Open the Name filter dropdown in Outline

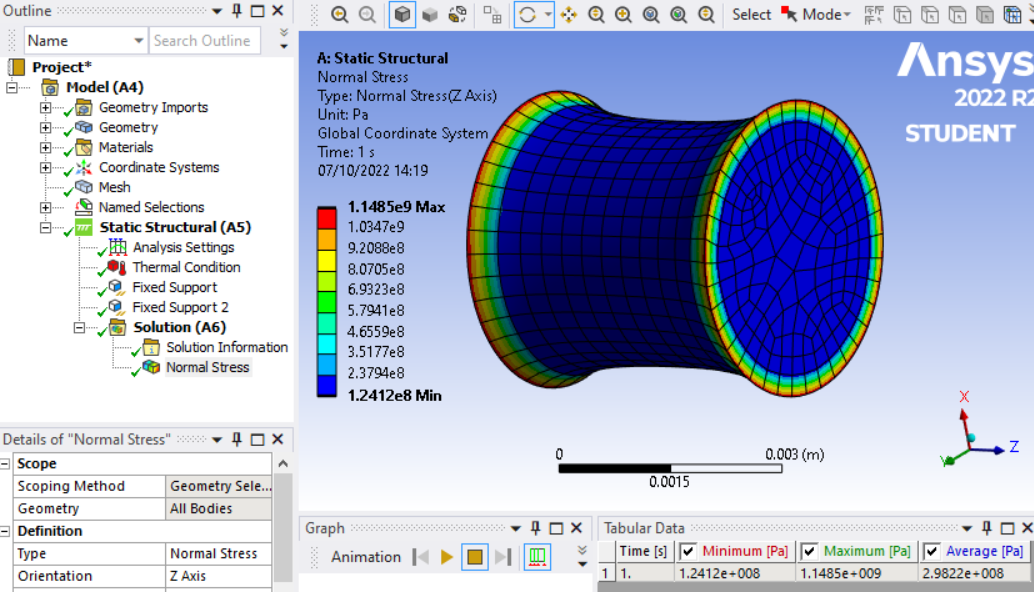(x=139, y=41)
